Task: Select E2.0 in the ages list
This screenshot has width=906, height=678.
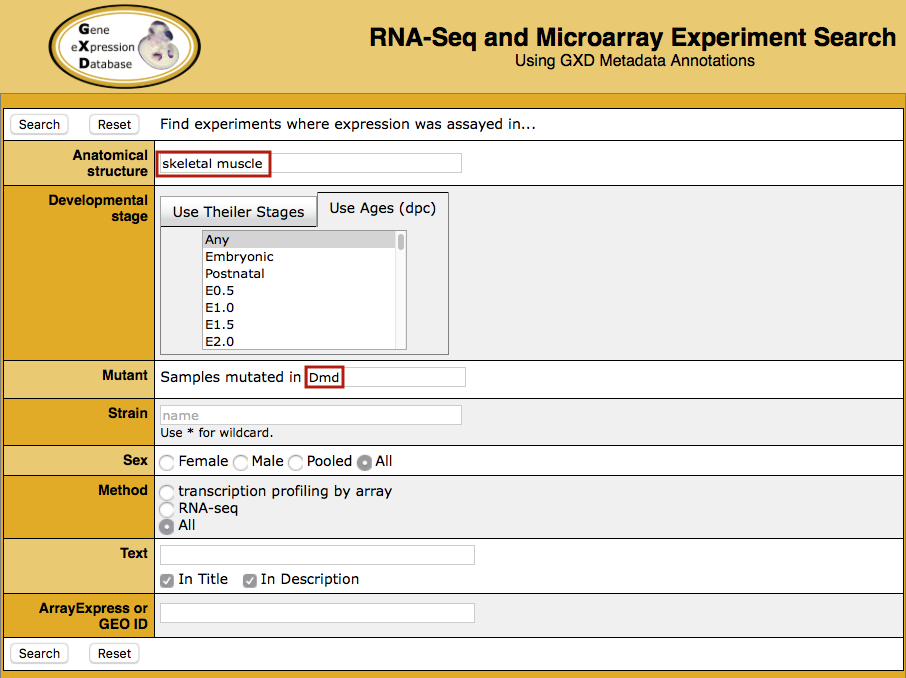Action: (299, 342)
